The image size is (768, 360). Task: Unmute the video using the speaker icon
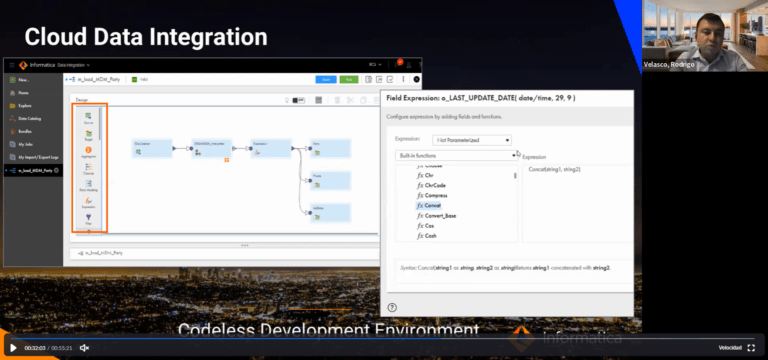84,348
